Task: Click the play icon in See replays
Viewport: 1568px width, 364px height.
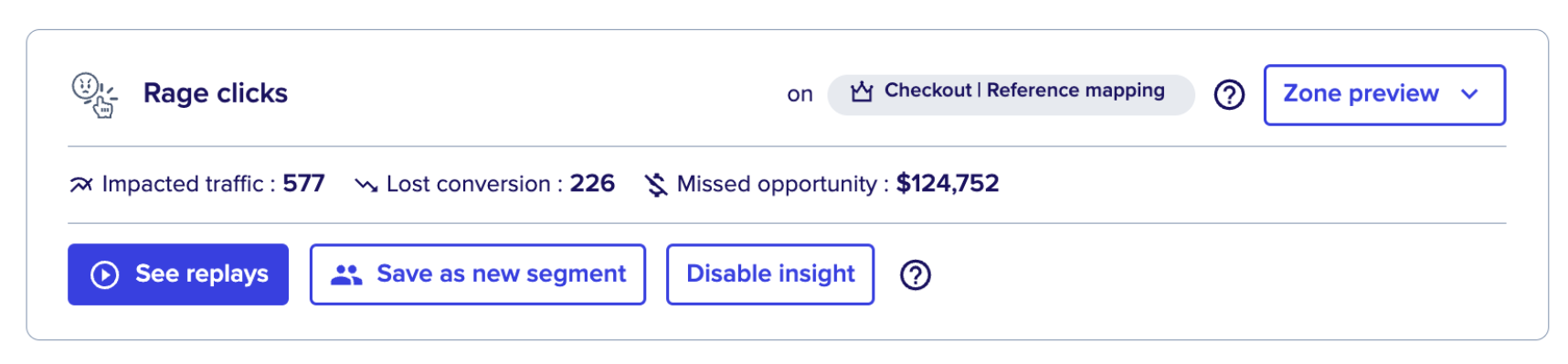Action: [105, 274]
